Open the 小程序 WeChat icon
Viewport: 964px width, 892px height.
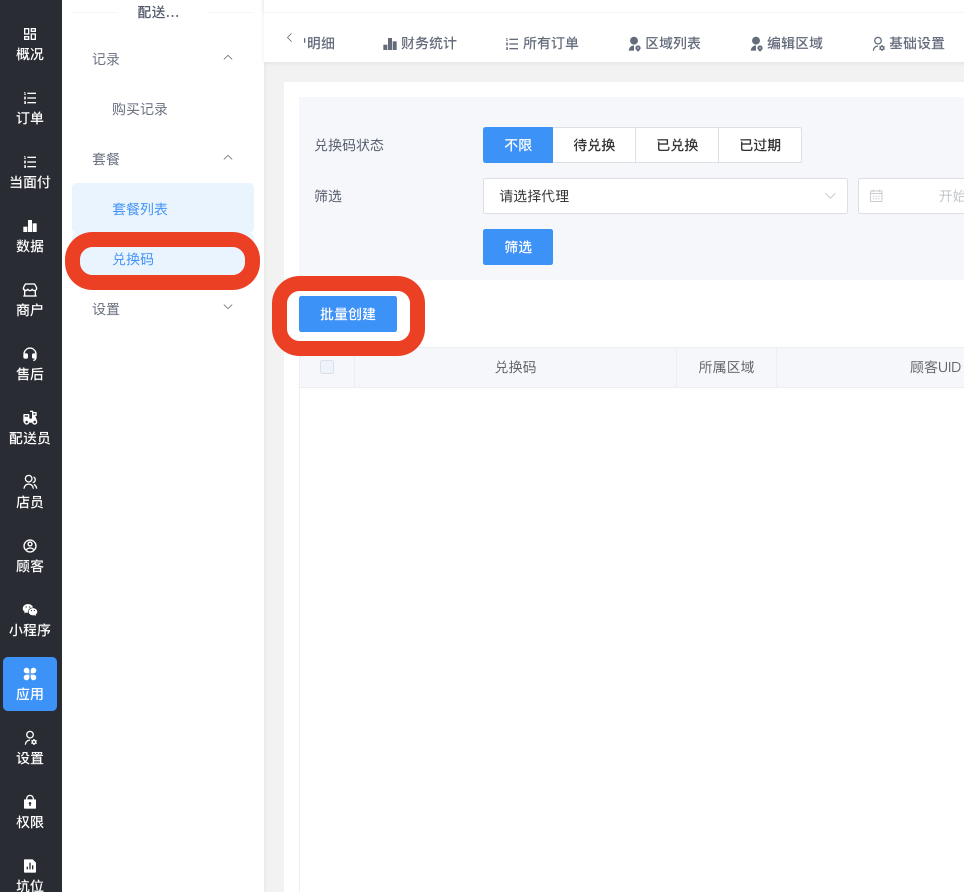(x=30, y=610)
